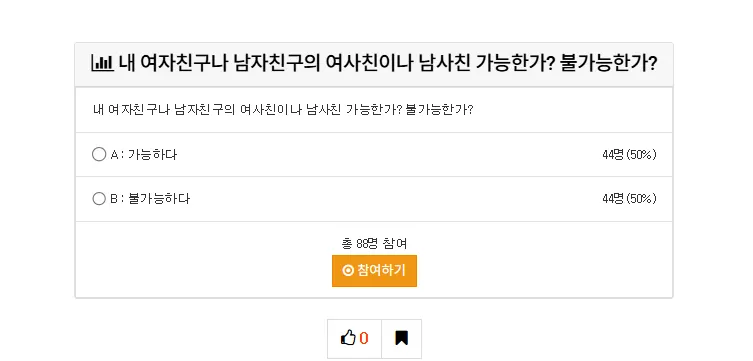
Task: Click empty space in option A row
Action: (x=384, y=155)
